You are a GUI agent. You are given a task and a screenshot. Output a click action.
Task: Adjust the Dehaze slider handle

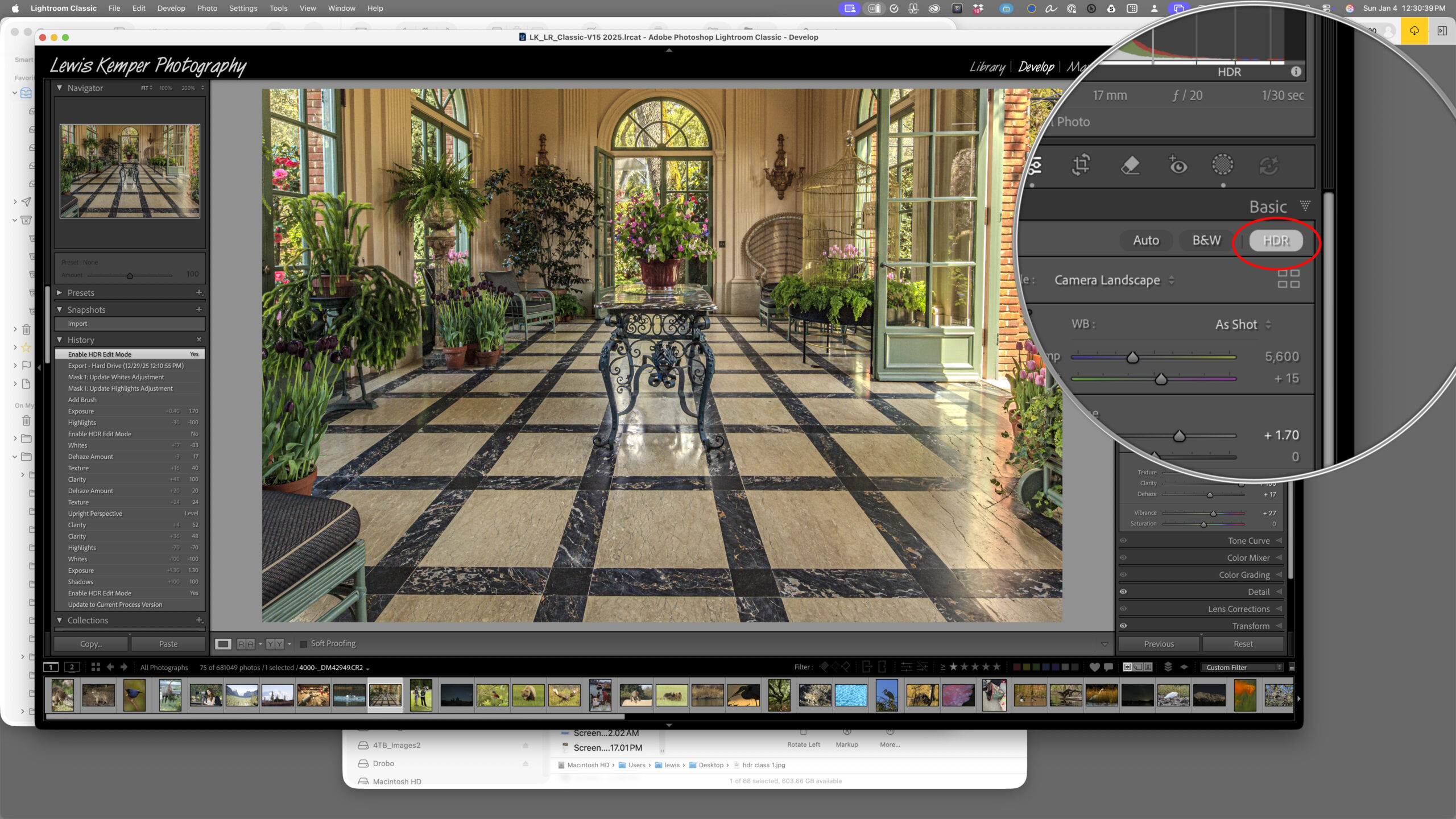coord(1210,495)
